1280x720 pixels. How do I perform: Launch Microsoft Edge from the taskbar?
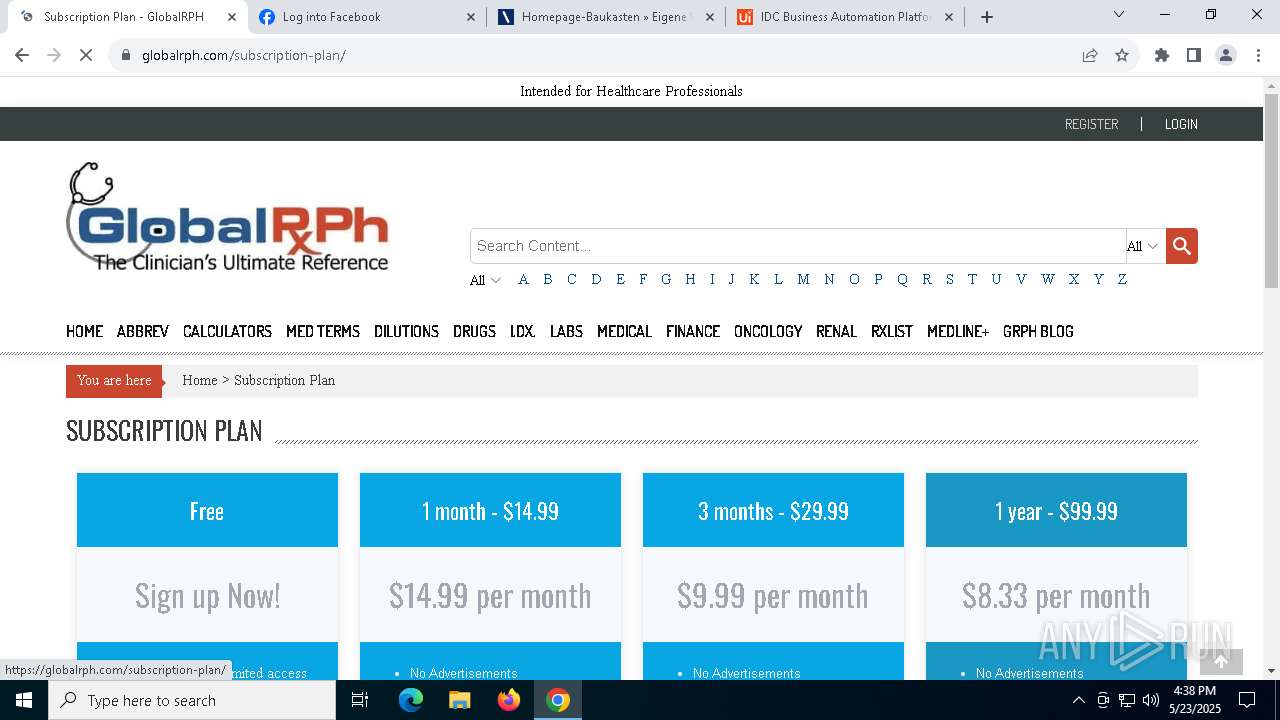pyautogui.click(x=411, y=700)
